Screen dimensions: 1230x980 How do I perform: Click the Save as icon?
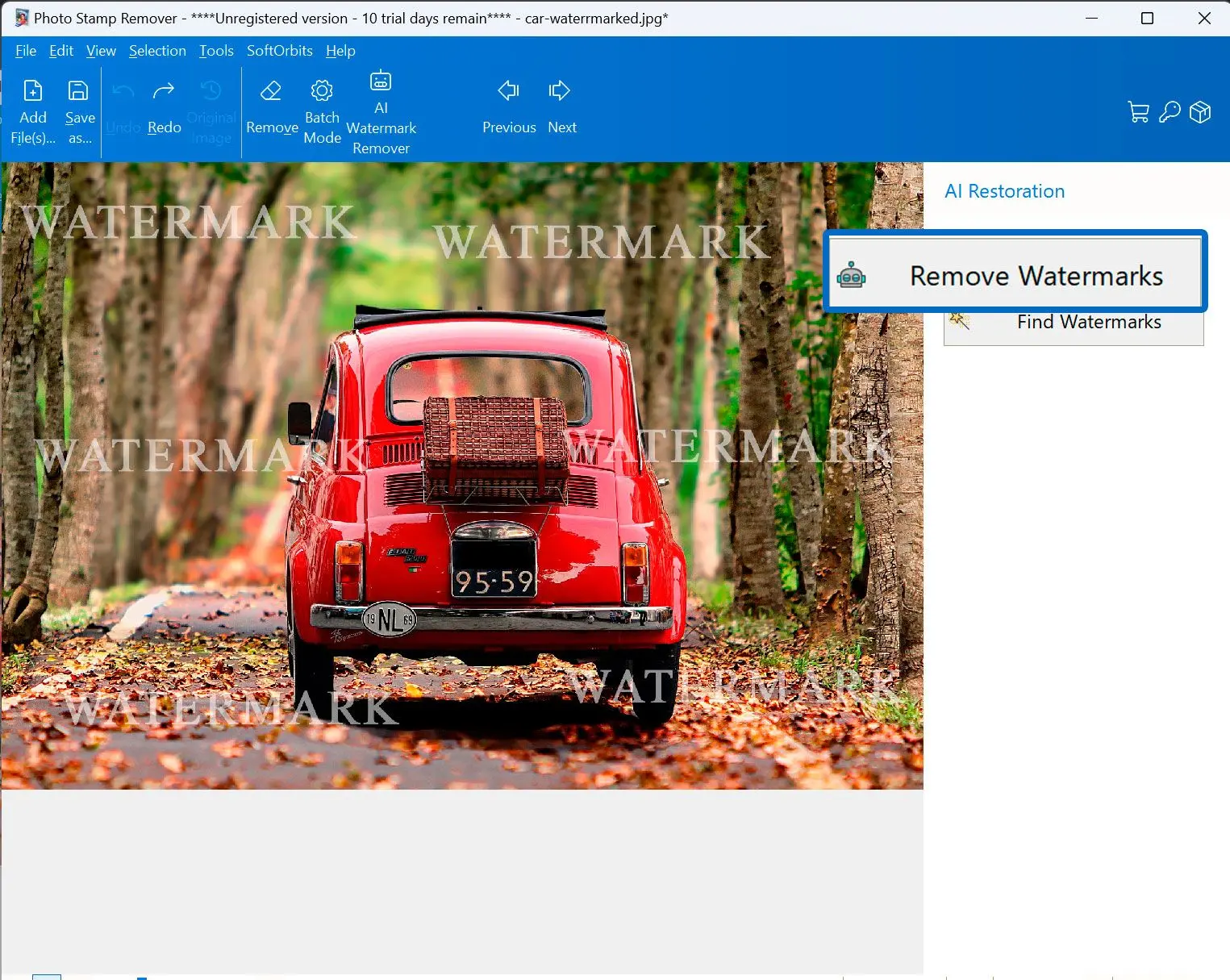[79, 91]
